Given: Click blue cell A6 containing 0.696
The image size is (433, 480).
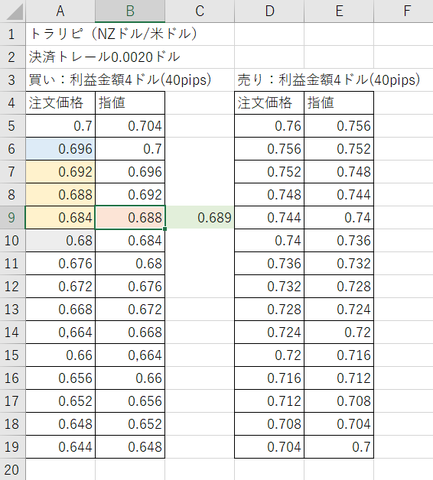Looking at the screenshot, I should pos(60,149).
